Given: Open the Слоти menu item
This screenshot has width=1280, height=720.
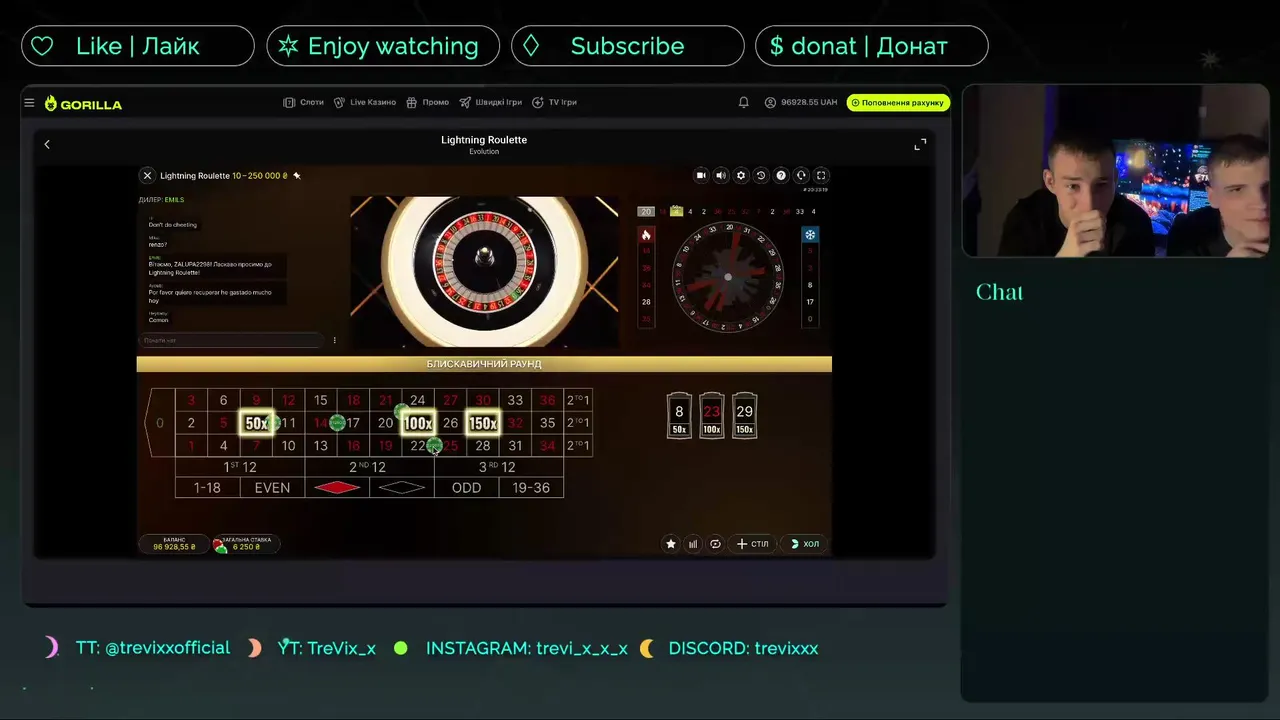Looking at the screenshot, I should (304, 102).
